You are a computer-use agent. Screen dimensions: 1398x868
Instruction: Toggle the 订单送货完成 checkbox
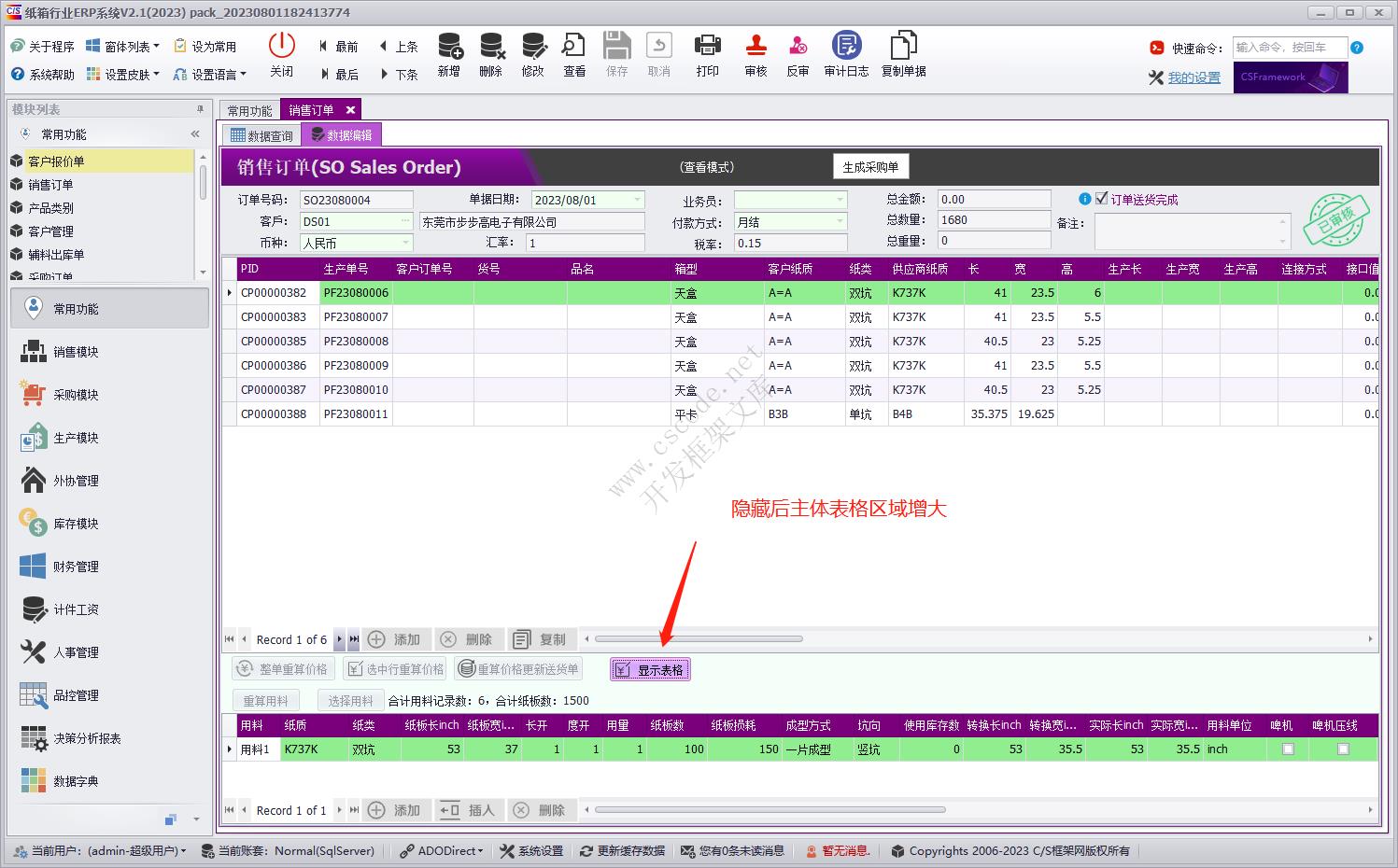click(x=1102, y=199)
